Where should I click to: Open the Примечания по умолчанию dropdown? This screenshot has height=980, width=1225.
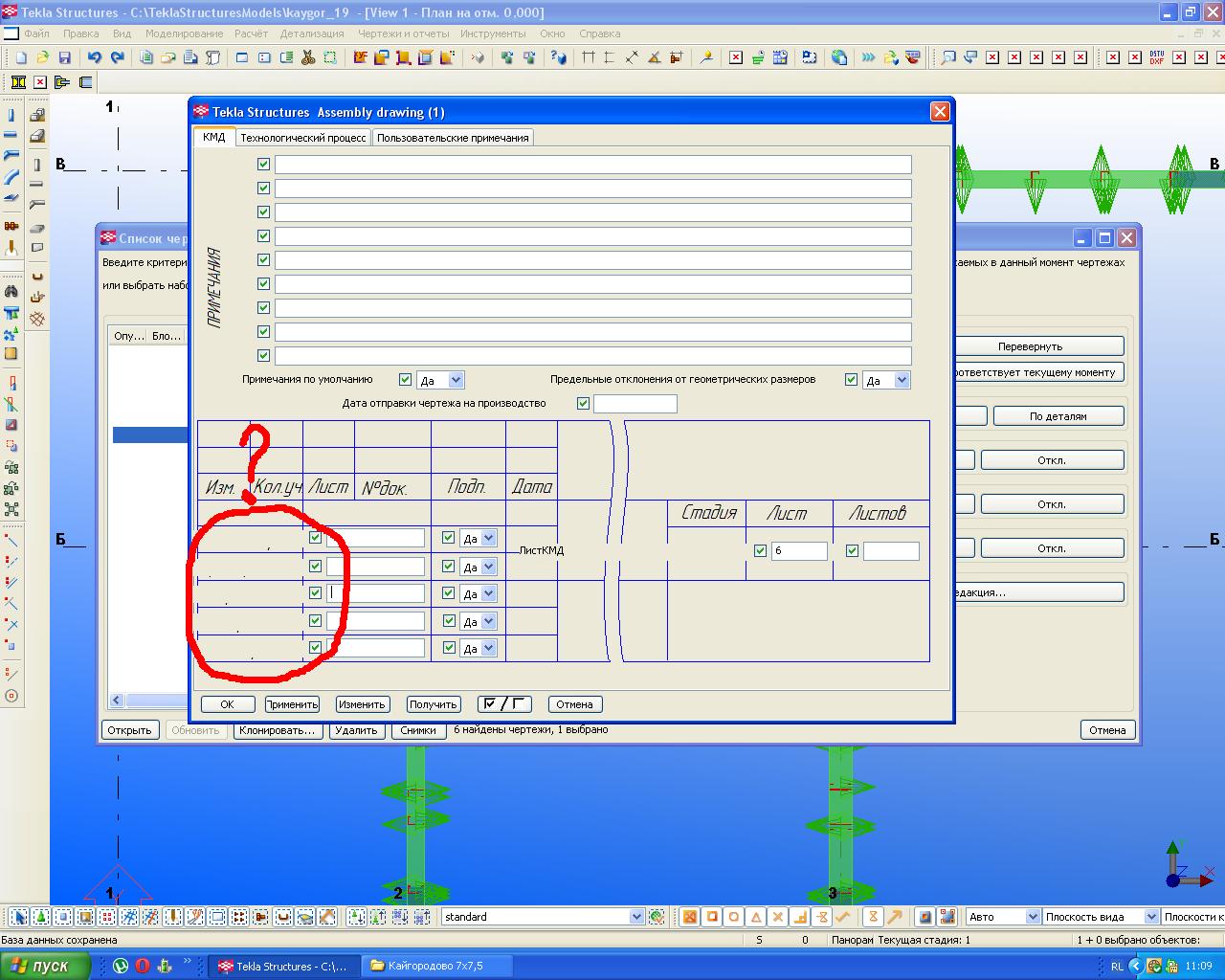[x=456, y=380]
